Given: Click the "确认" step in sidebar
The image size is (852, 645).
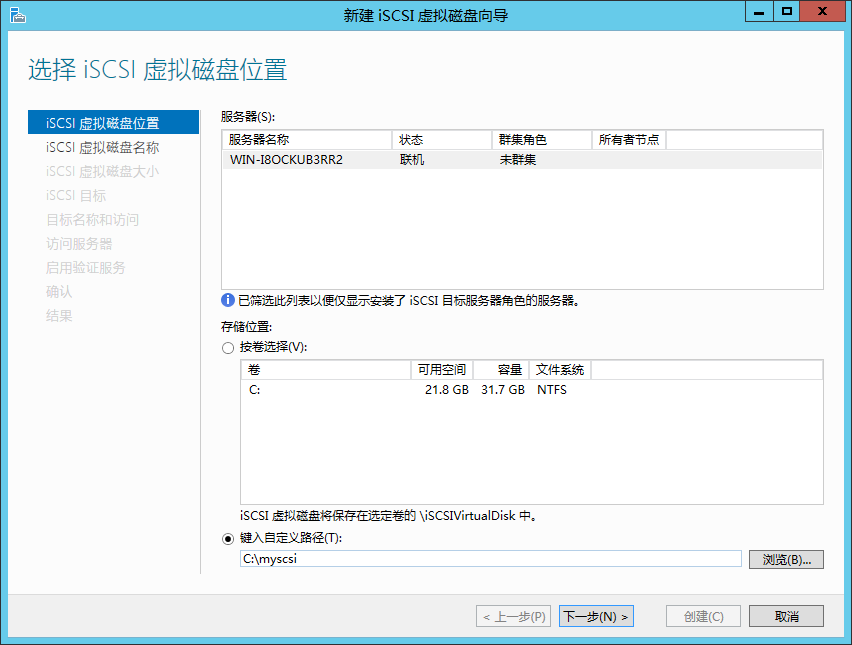Looking at the screenshot, I should (59, 292).
